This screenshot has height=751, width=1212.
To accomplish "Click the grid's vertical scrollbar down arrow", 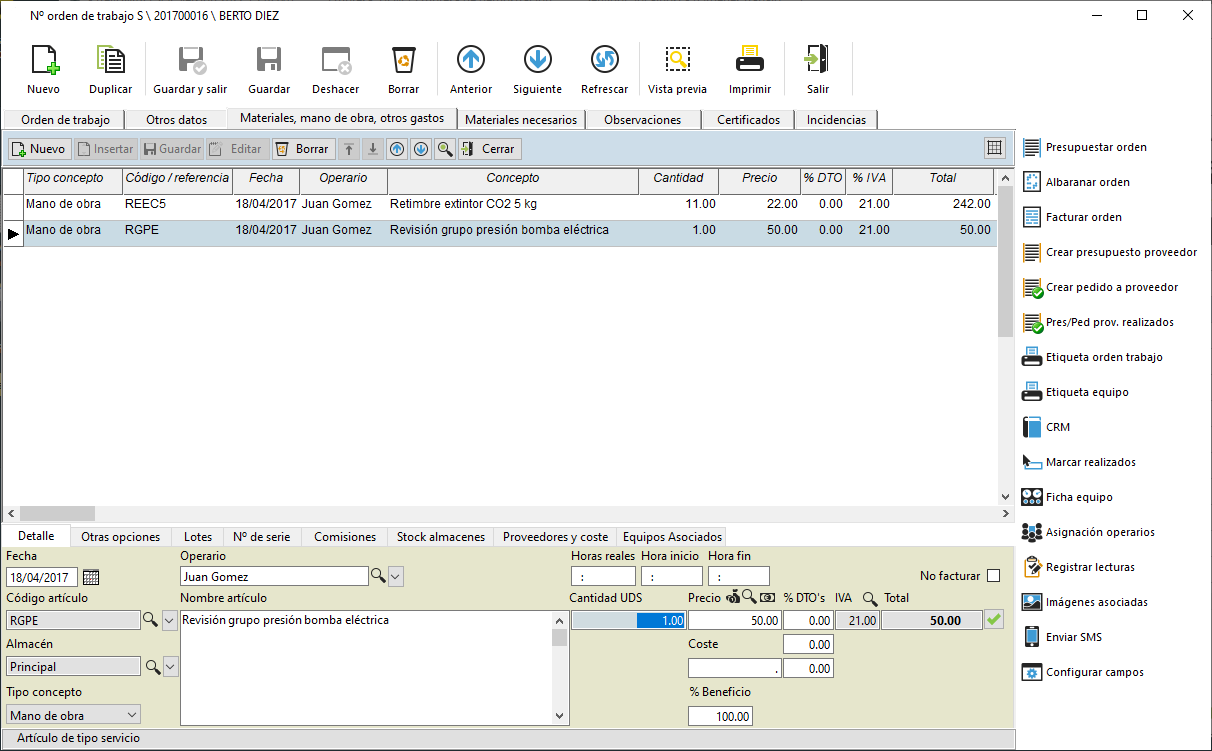I will pyautogui.click(x=1005, y=496).
